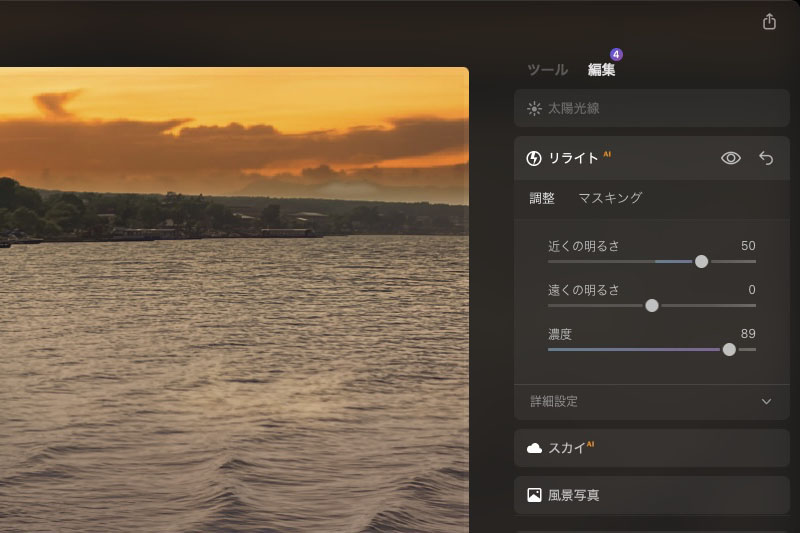This screenshot has width=800, height=533.
Task: Click the purple edits count badge
Action: (616, 54)
